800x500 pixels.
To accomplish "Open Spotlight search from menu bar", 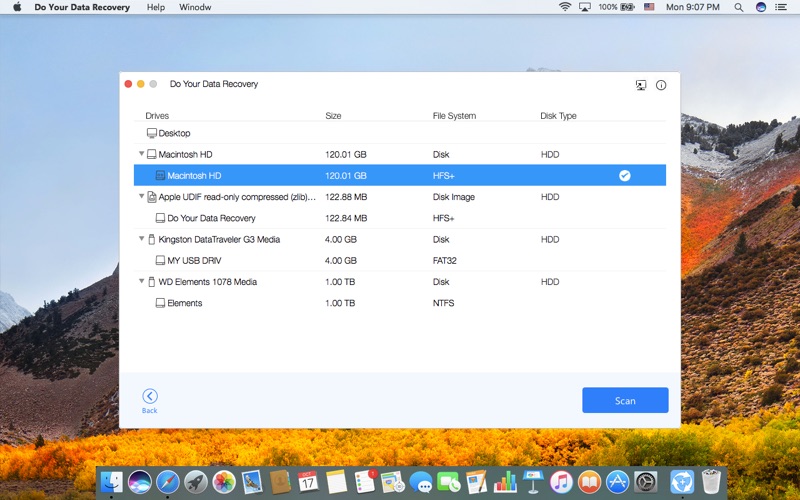I will pos(738,7).
